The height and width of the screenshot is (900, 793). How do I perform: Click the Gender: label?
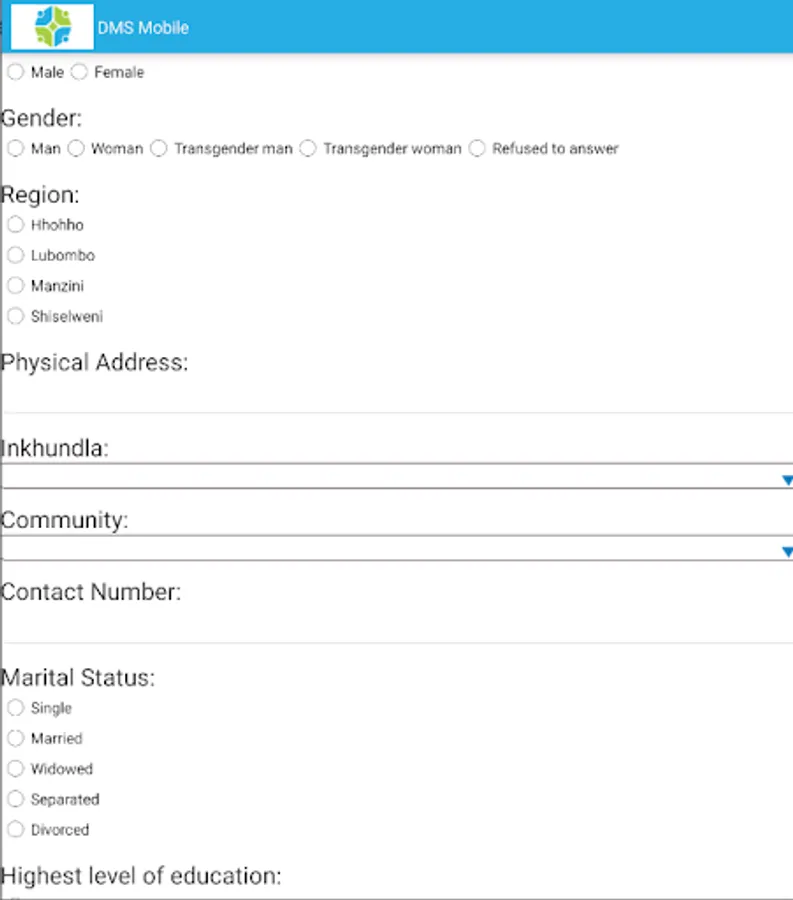click(41, 118)
